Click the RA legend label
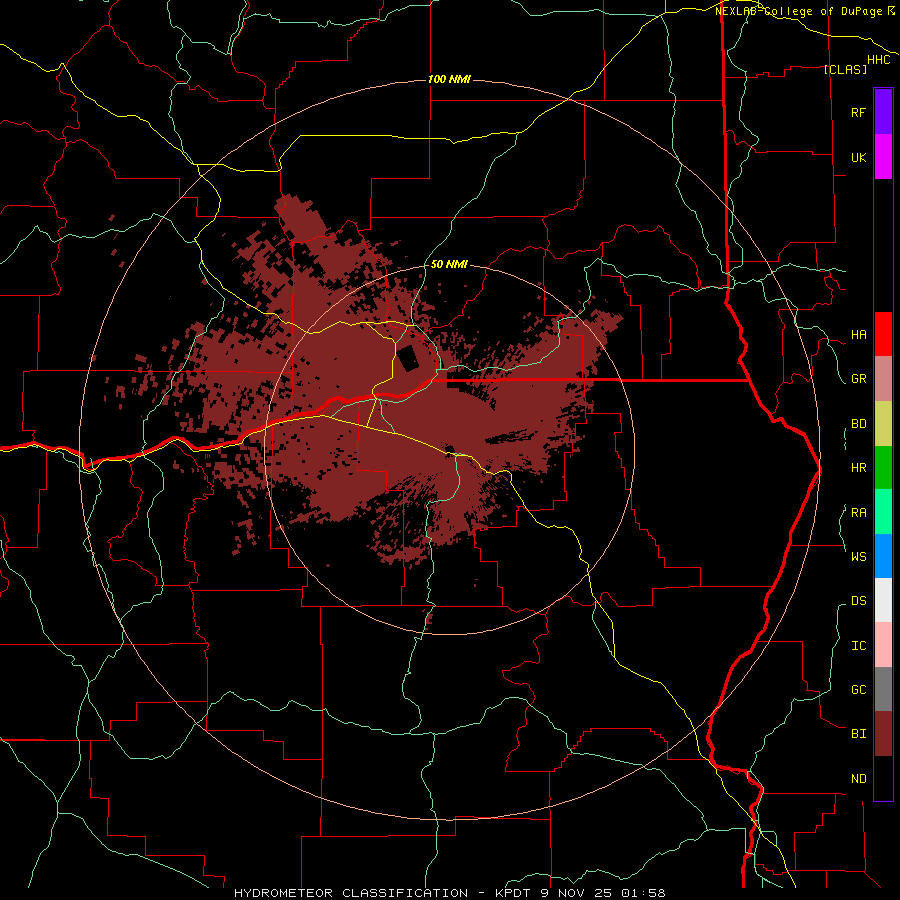 pyautogui.click(x=858, y=513)
